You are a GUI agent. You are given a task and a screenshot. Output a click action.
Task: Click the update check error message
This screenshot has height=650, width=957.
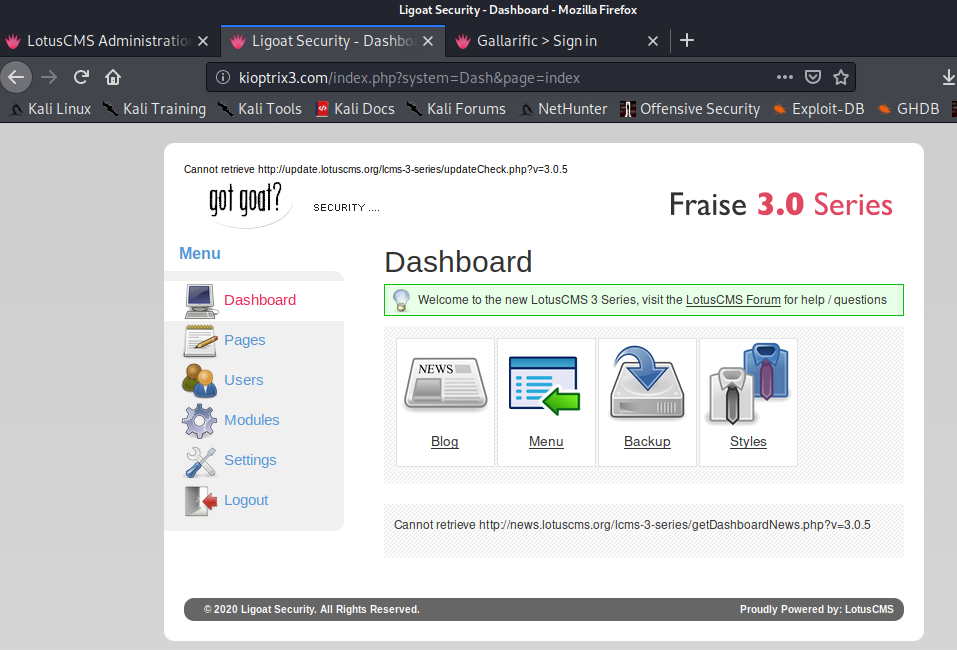pos(375,169)
